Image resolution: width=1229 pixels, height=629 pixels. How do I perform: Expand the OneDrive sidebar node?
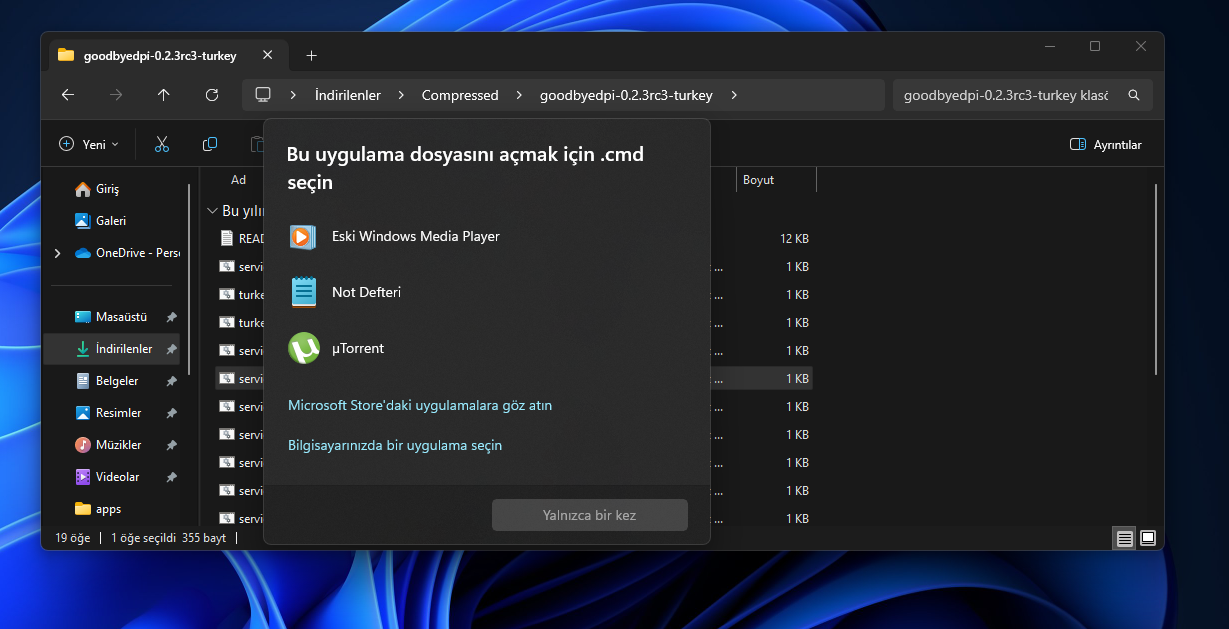tap(57, 253)
